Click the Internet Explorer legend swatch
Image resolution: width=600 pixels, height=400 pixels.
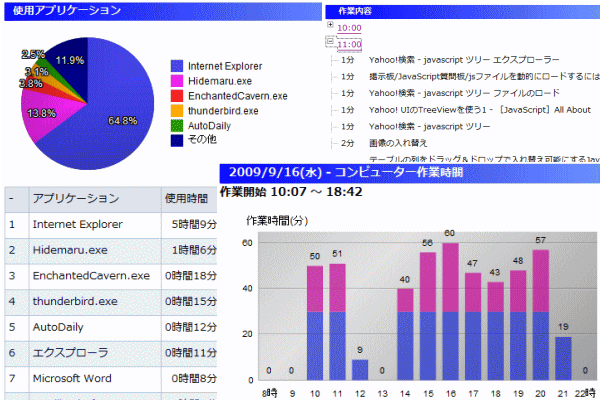click(x=178, y=64)
